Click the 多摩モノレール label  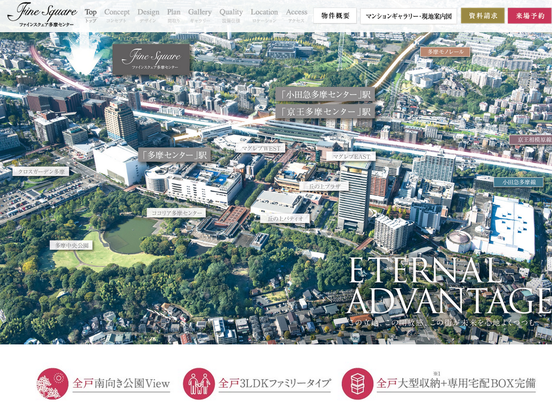coord(445,52)
